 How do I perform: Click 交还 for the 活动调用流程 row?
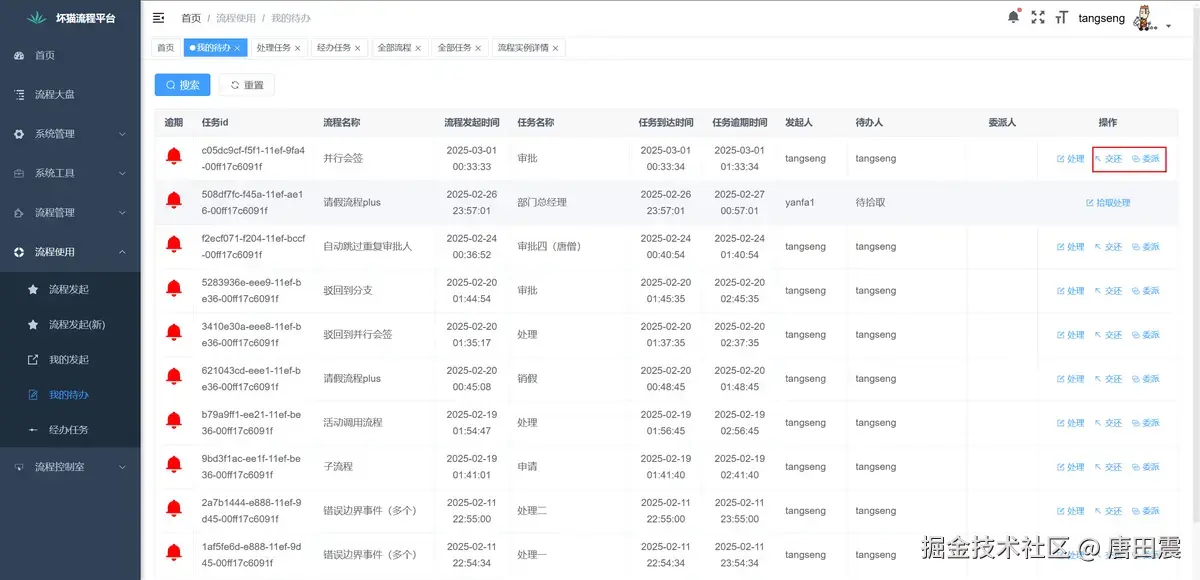(x=1108, y=423)
